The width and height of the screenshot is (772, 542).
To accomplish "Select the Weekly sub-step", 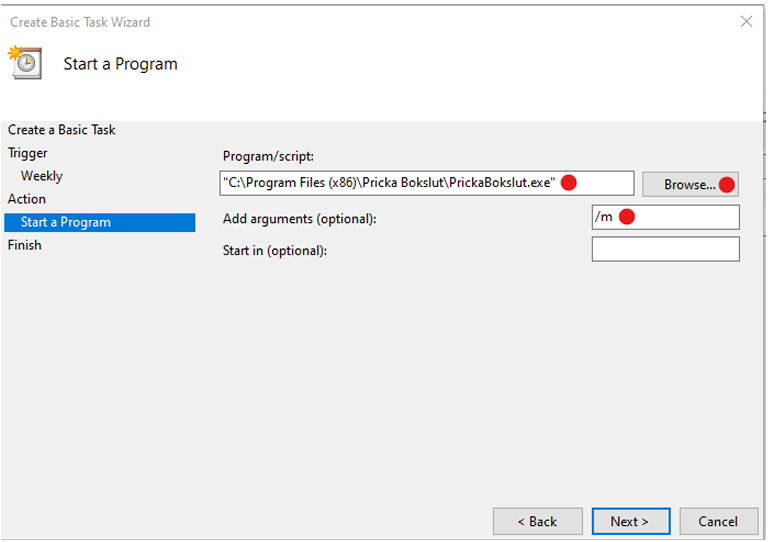I will click(x=42, y=176).
